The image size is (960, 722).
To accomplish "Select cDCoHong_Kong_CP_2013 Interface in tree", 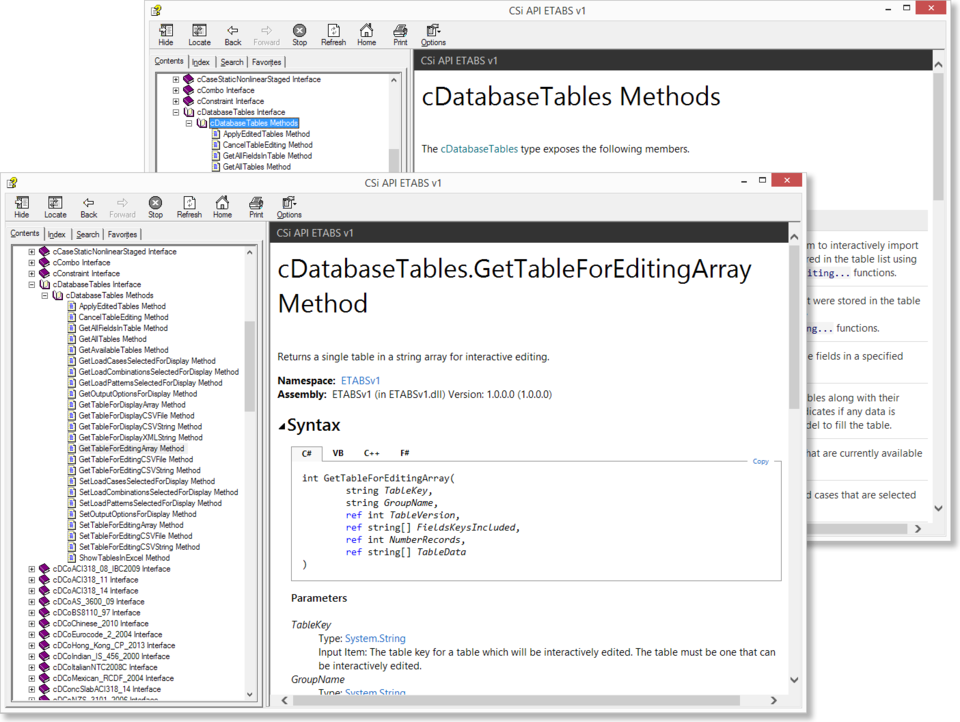I will 113,645.
